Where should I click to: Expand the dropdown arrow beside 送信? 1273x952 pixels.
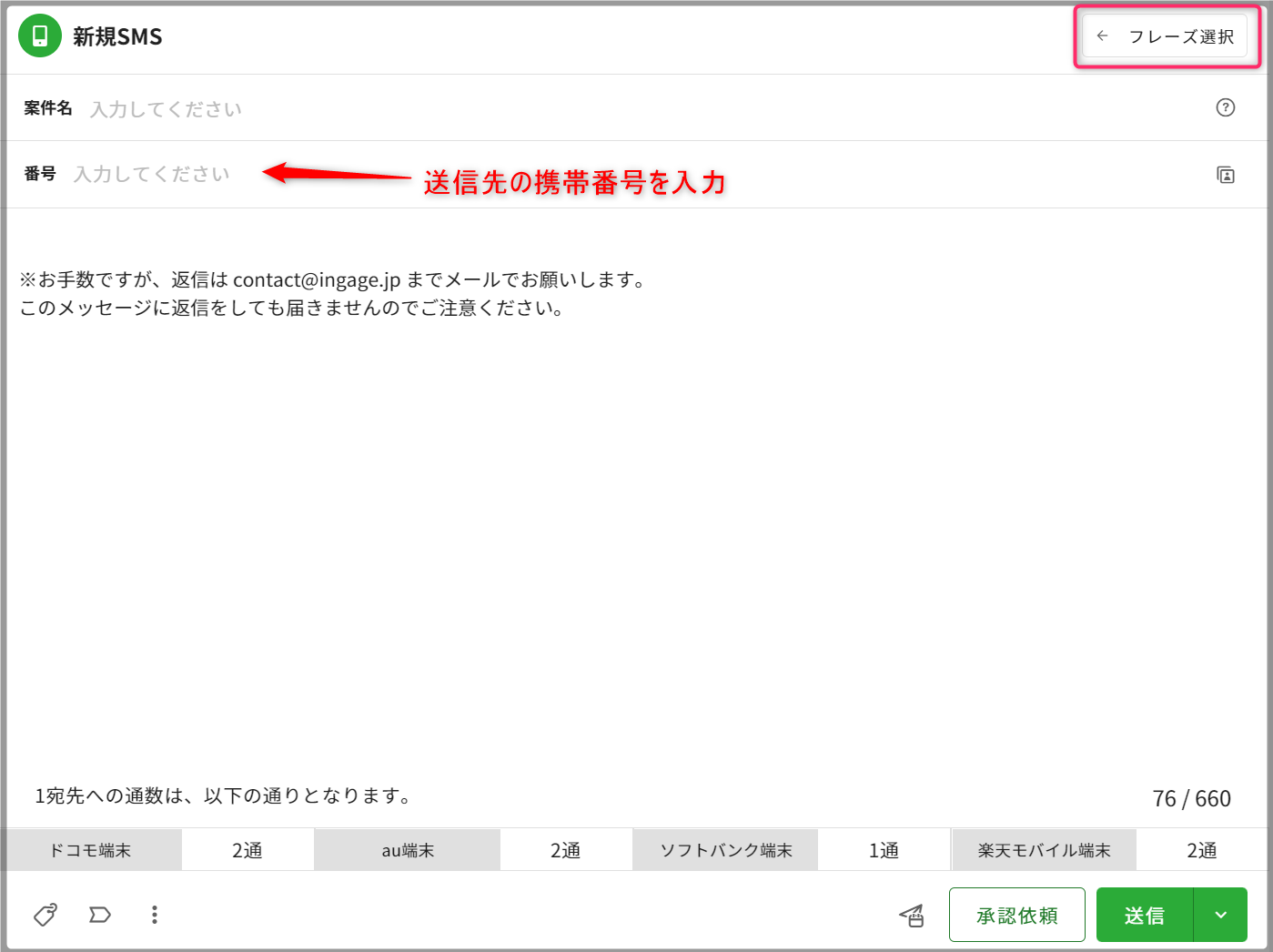[x=1220, y=915]
